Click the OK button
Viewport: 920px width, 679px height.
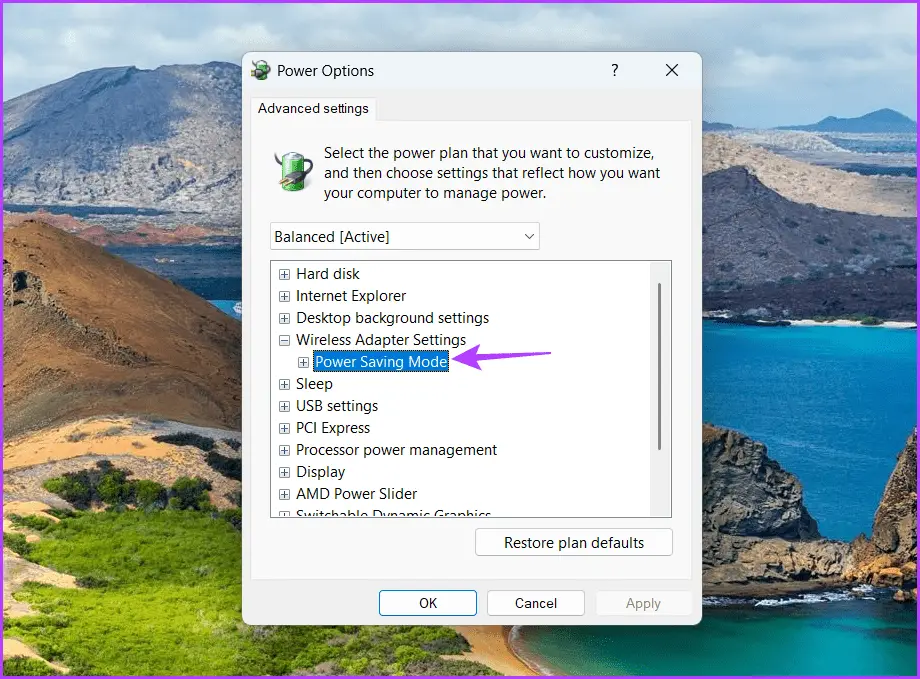[428, 603]
